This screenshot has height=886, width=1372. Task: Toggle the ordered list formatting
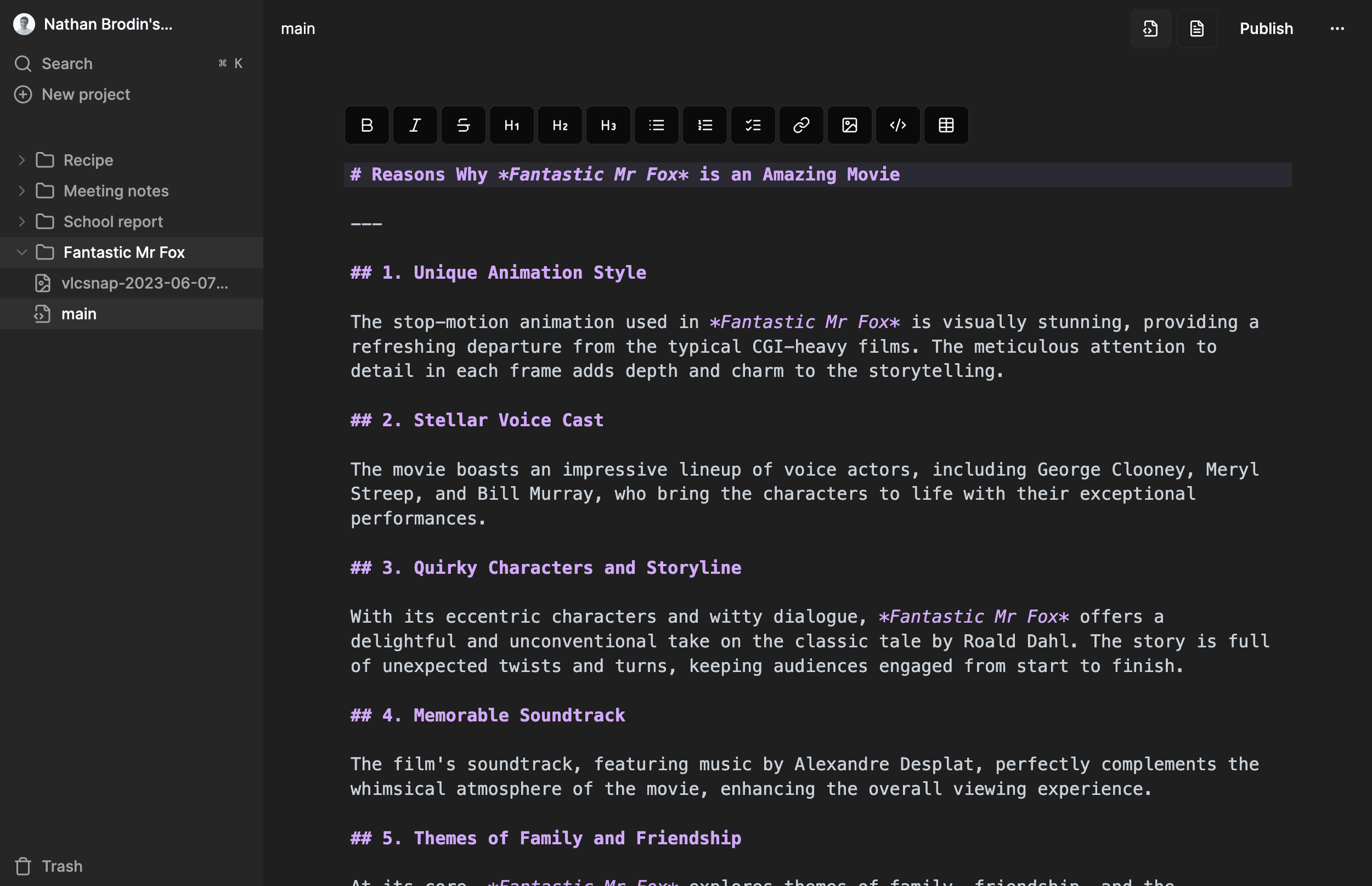click(704, 124)
